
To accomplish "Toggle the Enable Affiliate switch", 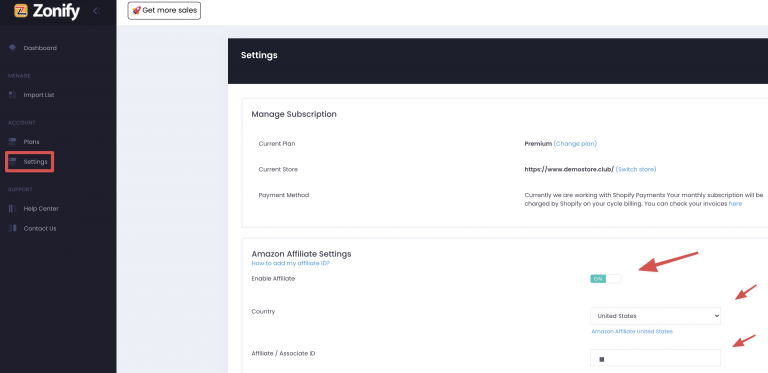I will click(605, 279).
